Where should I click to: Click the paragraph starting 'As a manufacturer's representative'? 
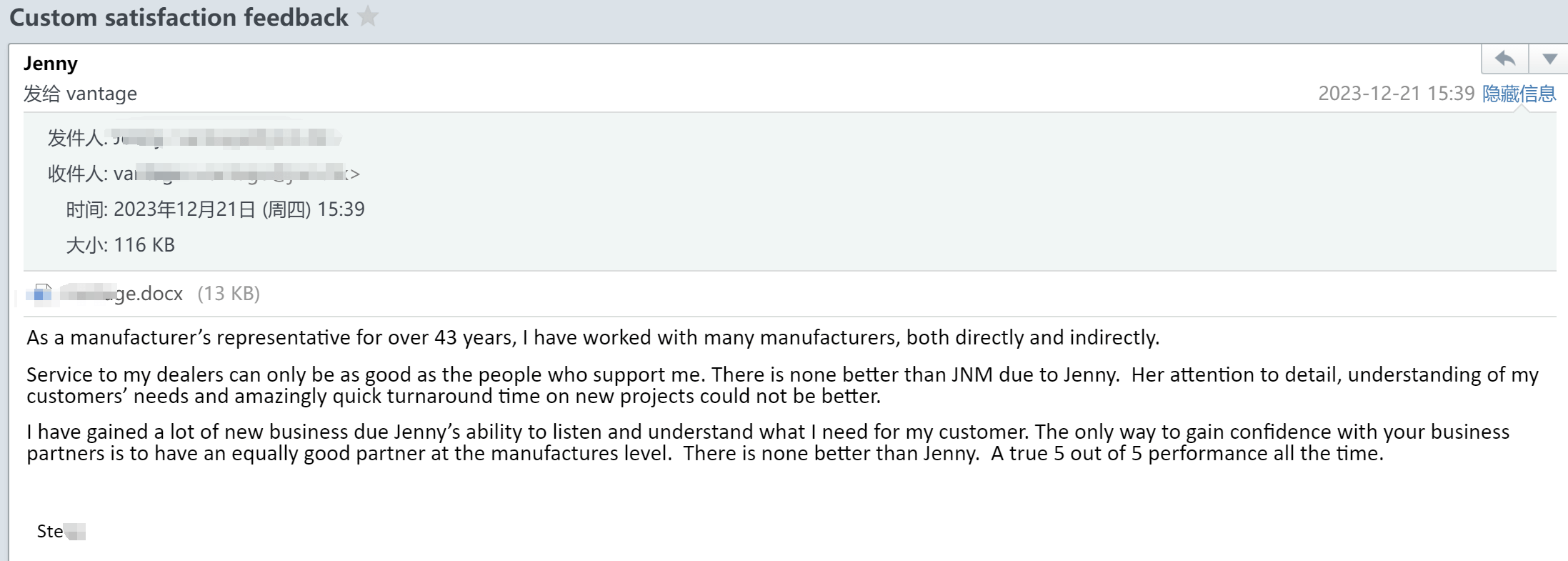point(593,337)
